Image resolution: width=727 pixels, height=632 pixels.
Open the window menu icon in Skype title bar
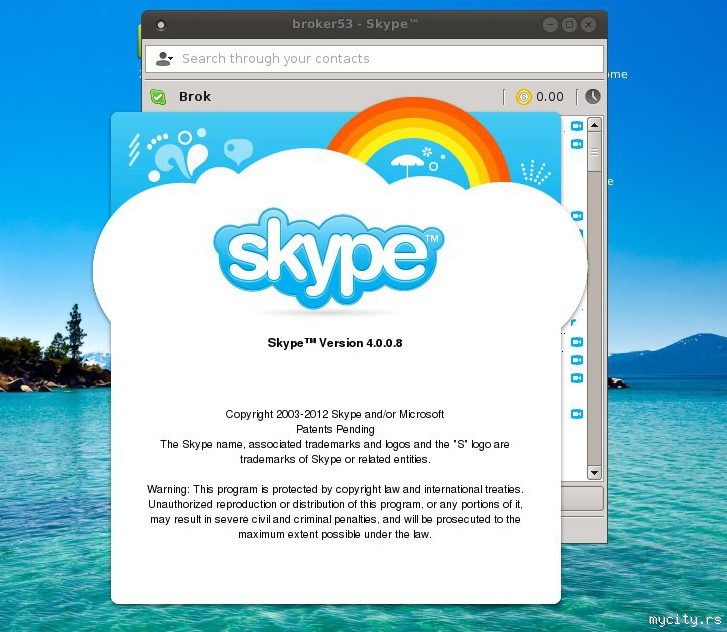(x=161, y=25)
